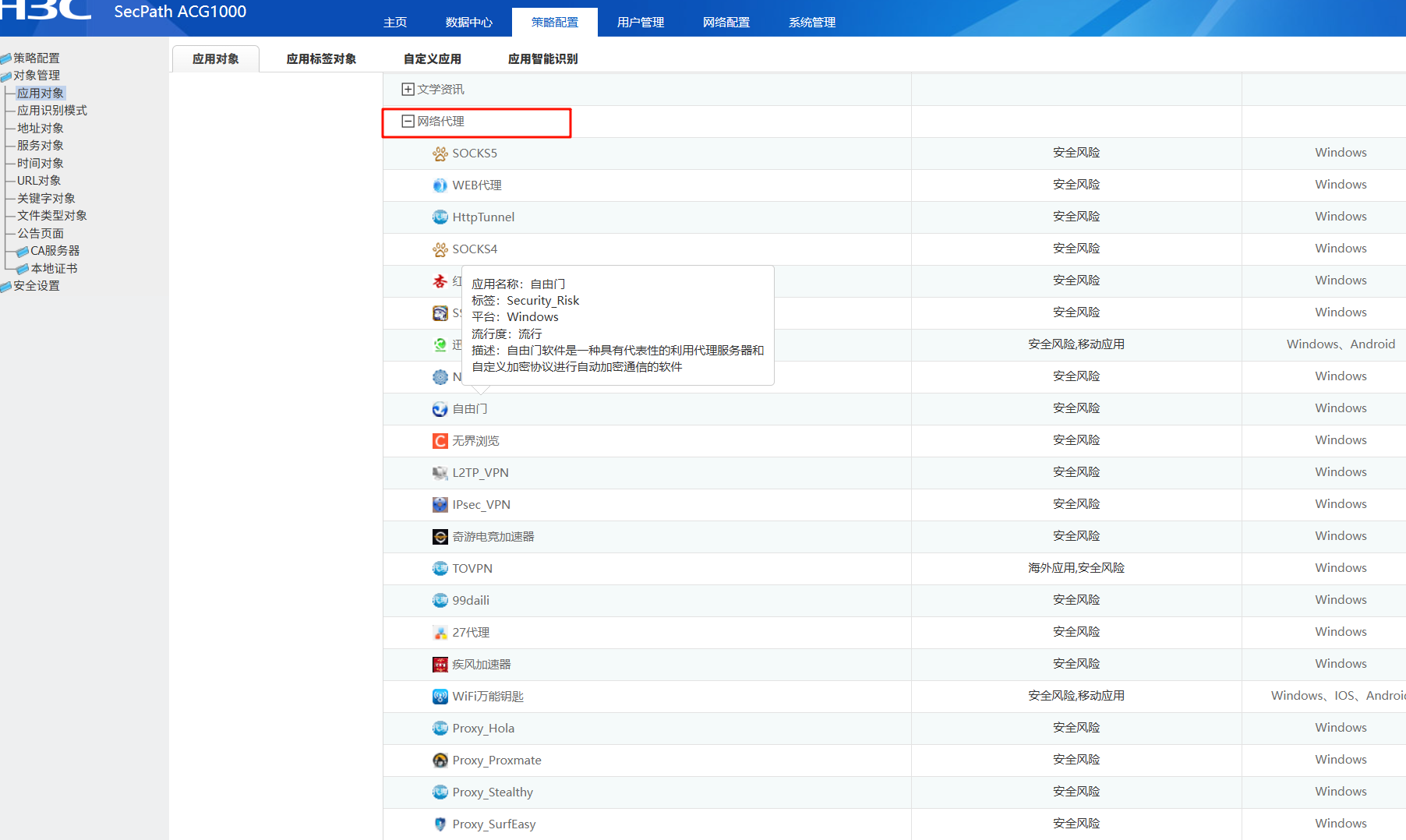Switch to the 应用标签对象 tab
The width and height of the screenshot is (1406, 840).
click(x=321, y=59)
